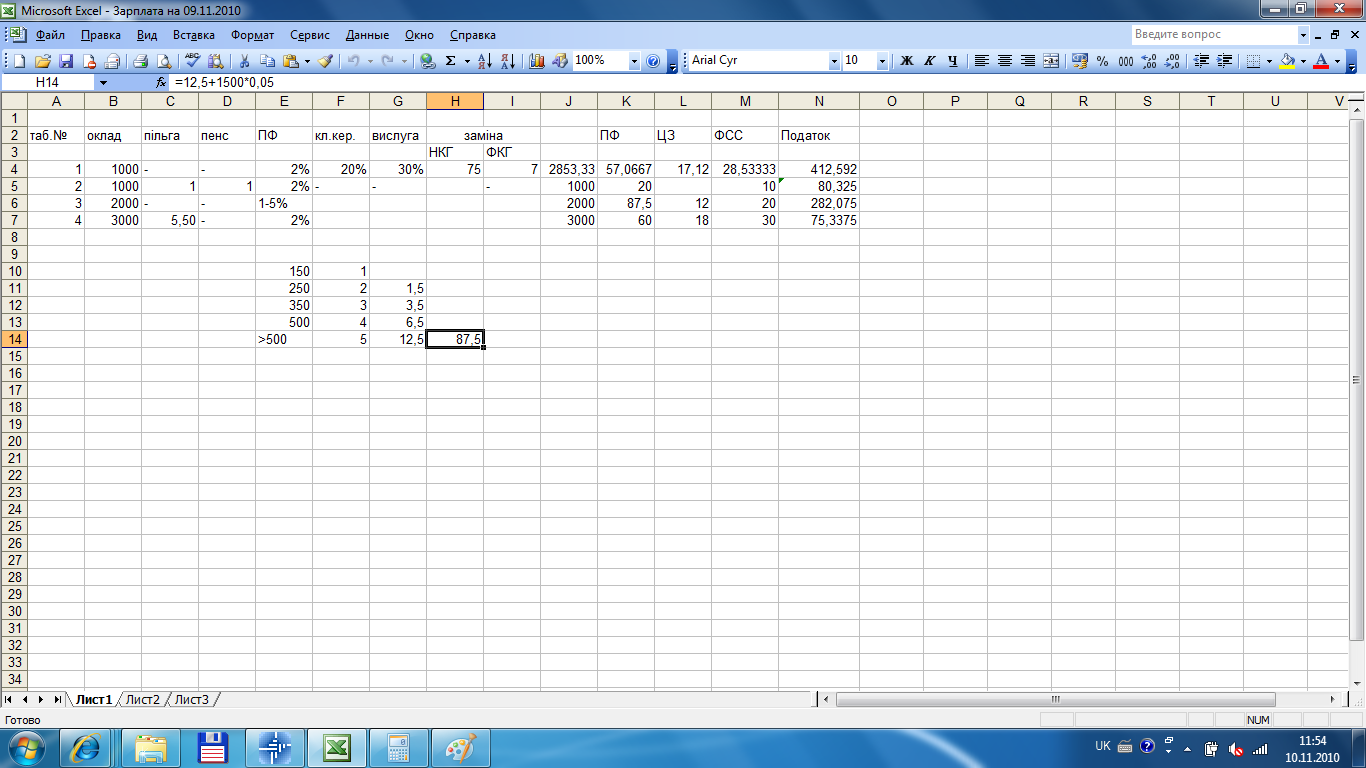The width and height of the screenshot is (1366, 768).
Task: Open the borders dropdown arrow
Action: tap(1269, 61)
